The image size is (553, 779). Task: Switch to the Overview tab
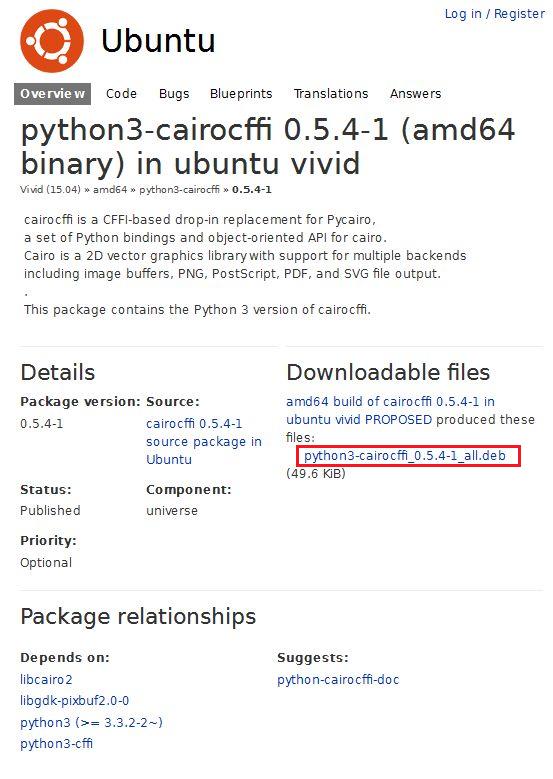click(52, 94)
